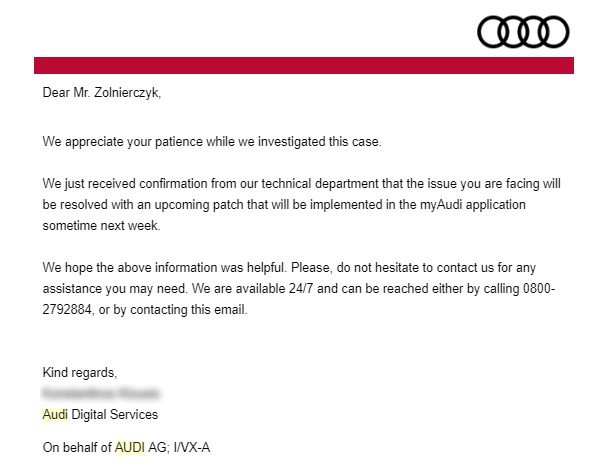Click the blurred sender name
This screenshot has height=470, width=606.
click(x=100, y=393)
